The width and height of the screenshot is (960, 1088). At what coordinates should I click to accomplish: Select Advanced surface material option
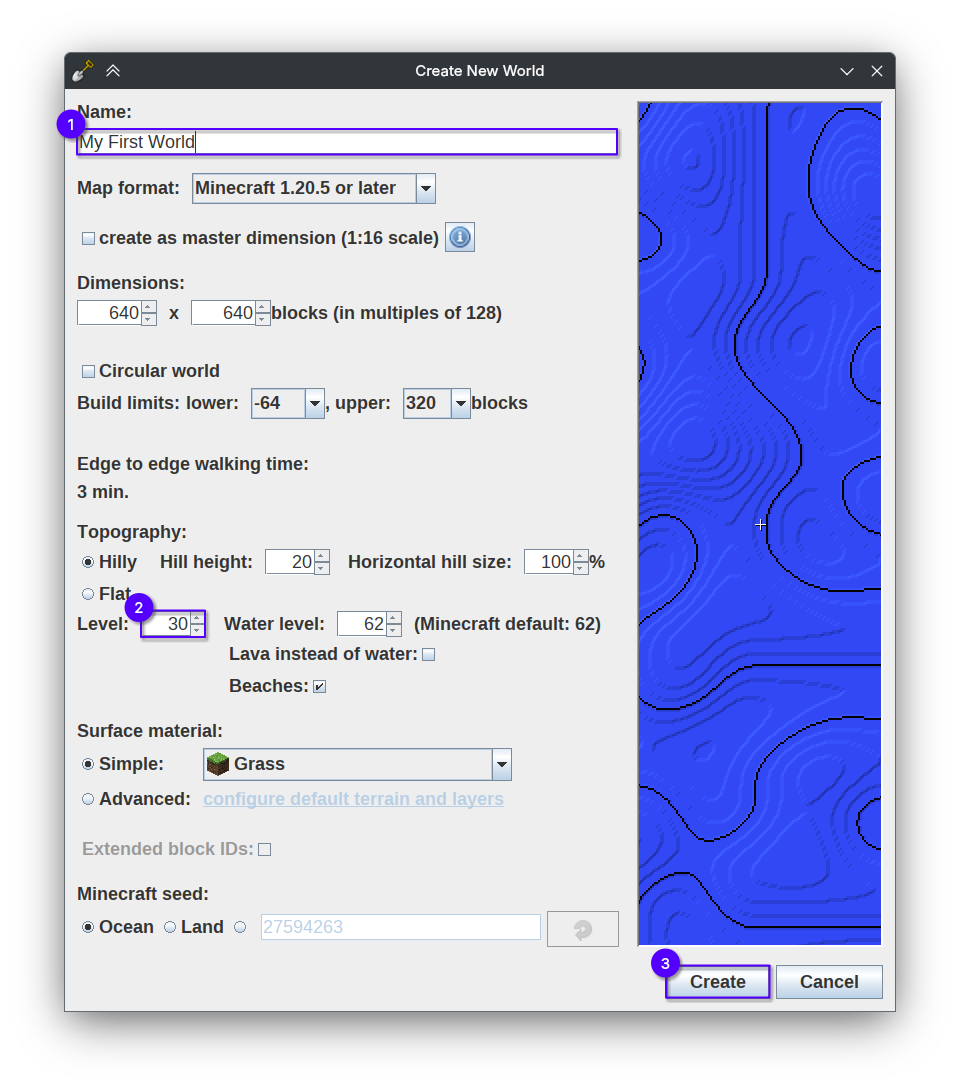pos(88,799)
